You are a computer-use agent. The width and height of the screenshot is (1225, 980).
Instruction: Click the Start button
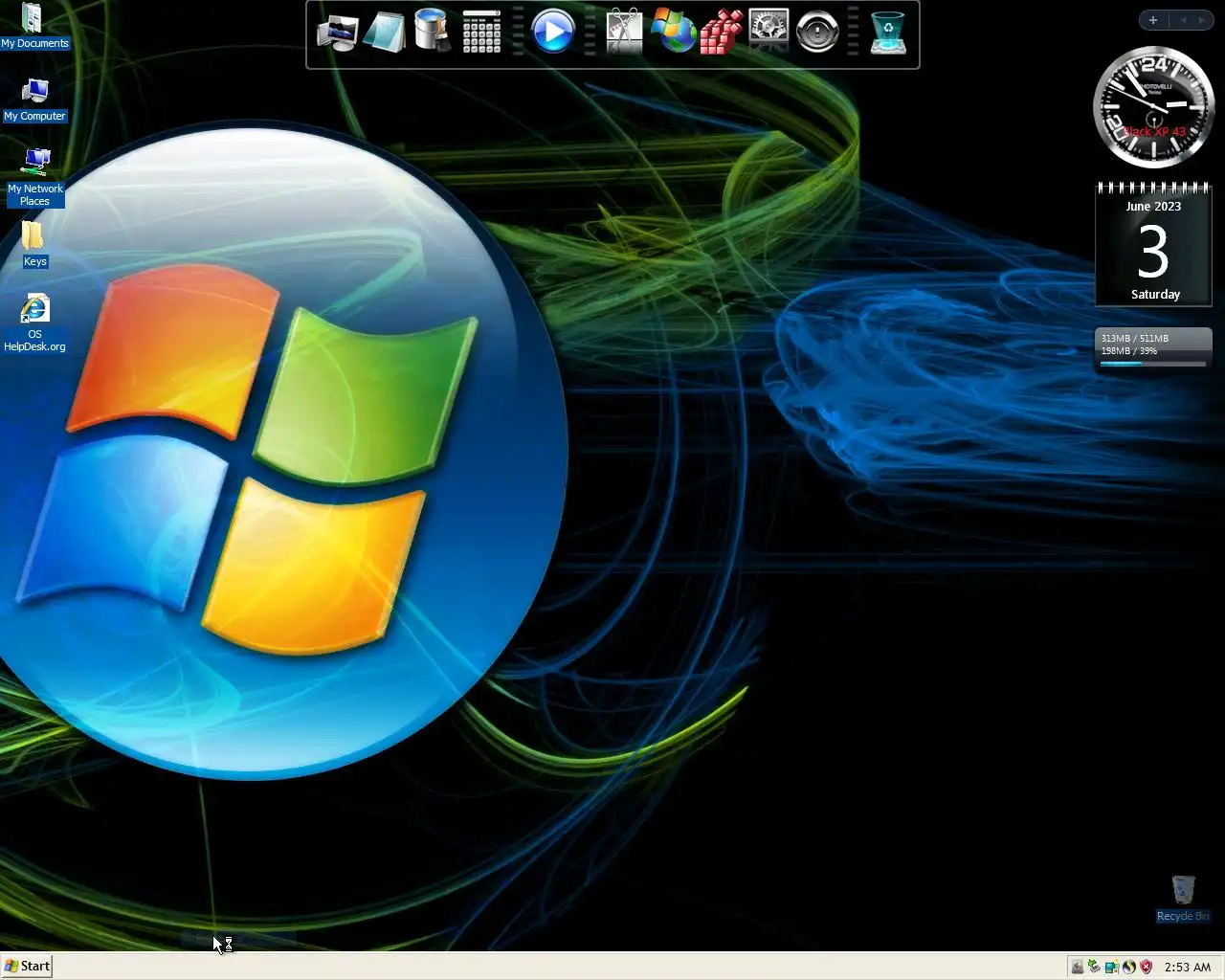point(27,966)
